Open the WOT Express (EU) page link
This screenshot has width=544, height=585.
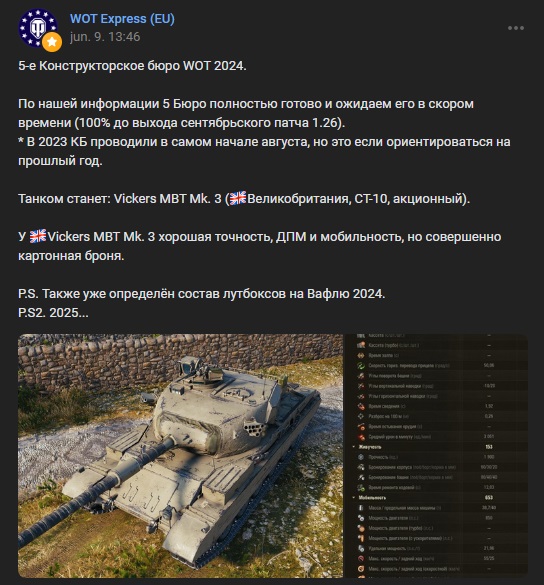[122, 19]
